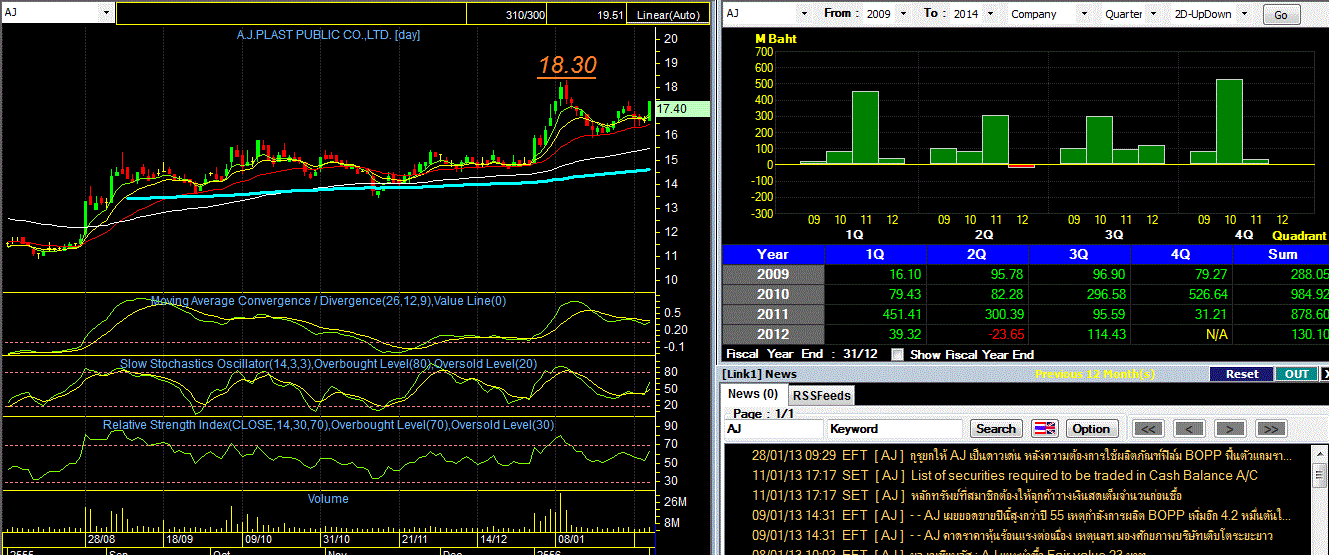1329x555 pixels.
Task: Click the 296.58 value in 3Q 2010
Action: point(1105,294)
